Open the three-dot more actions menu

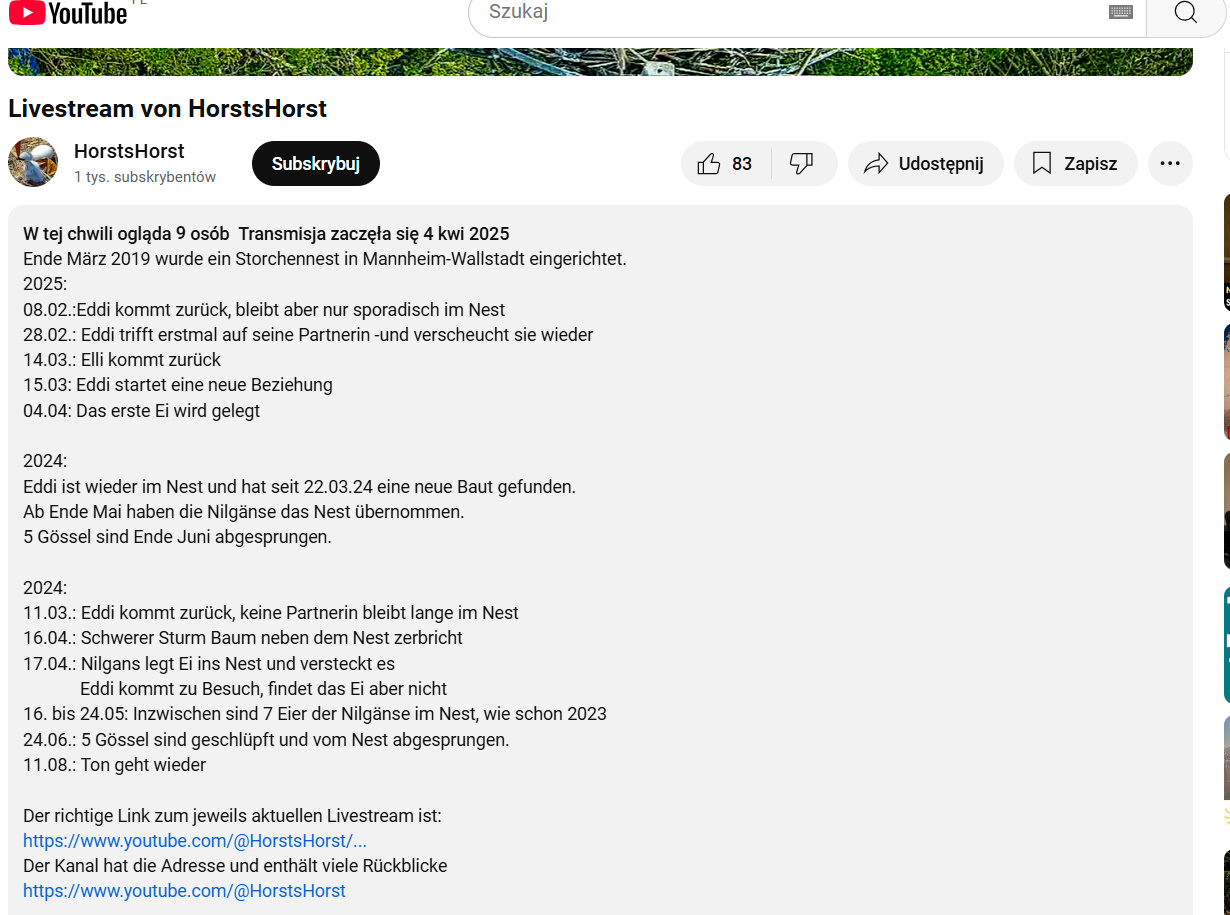tap(1170, 164)
